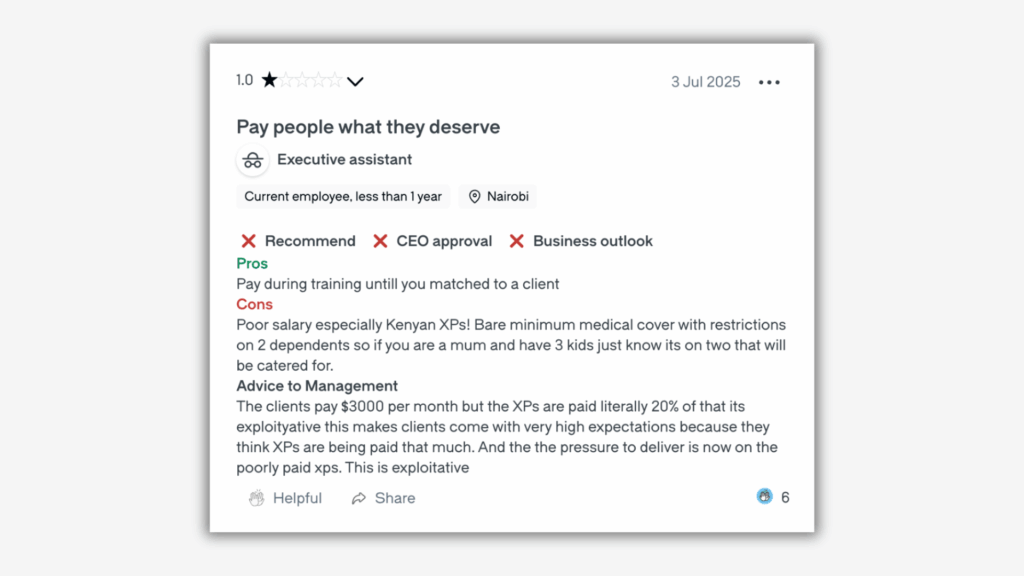The width and height of the screenshot is (1024, 576).
Task: Click the red X icon next to CEO approval
Action: coord(381,240)
